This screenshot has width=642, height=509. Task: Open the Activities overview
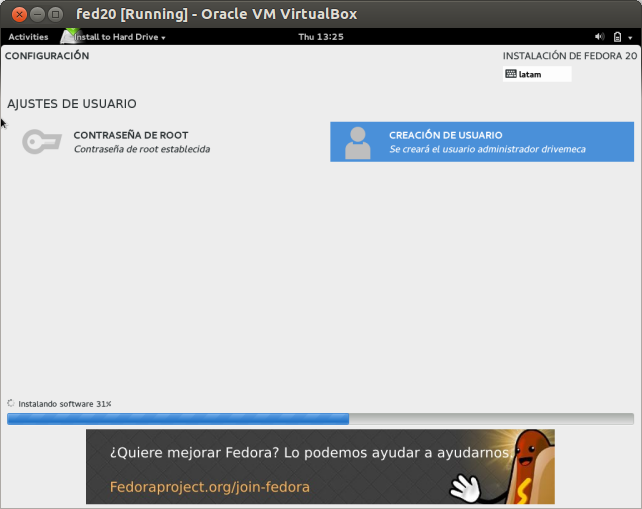pos(28,37)
